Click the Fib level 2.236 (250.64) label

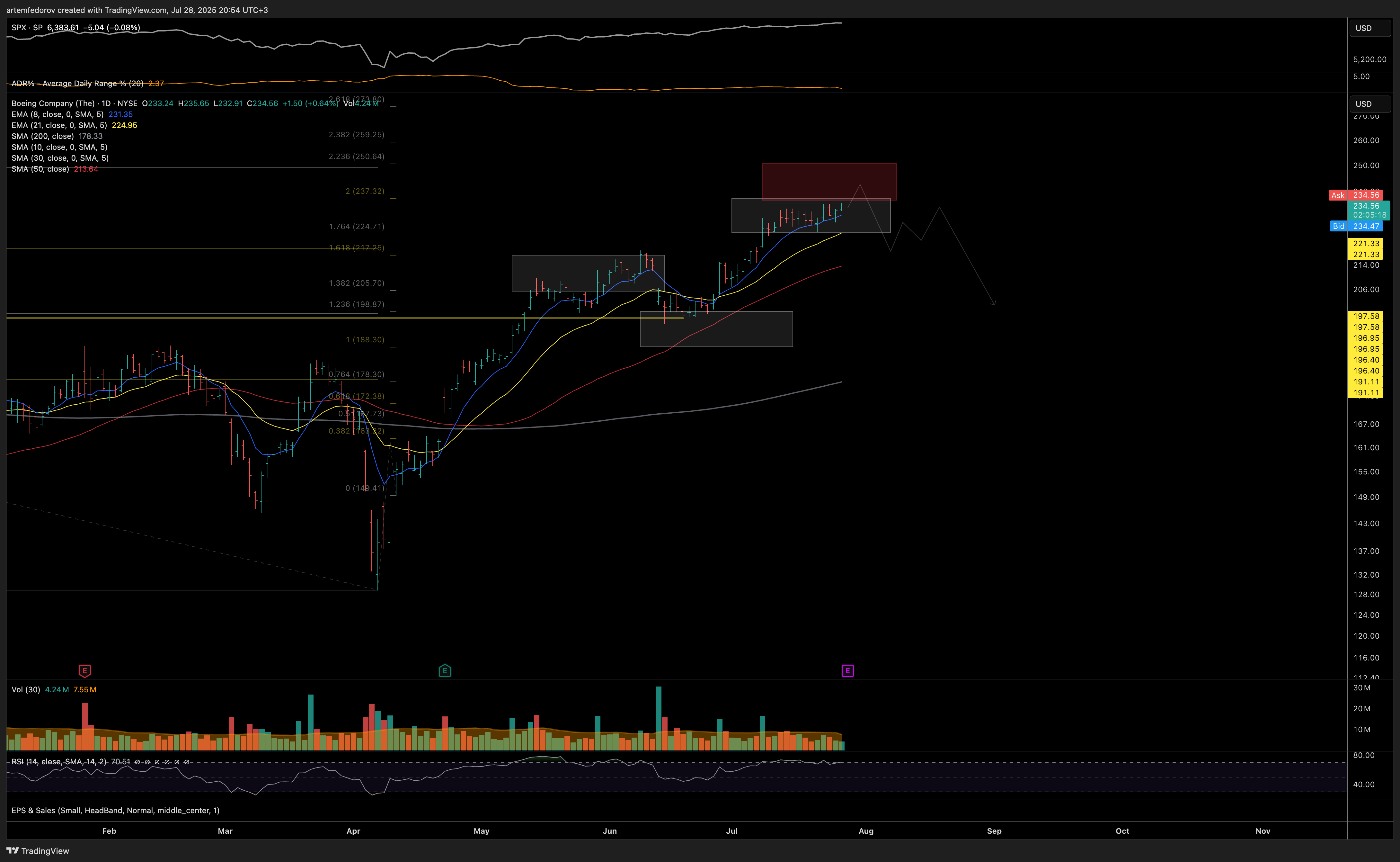tap(356, 156)
